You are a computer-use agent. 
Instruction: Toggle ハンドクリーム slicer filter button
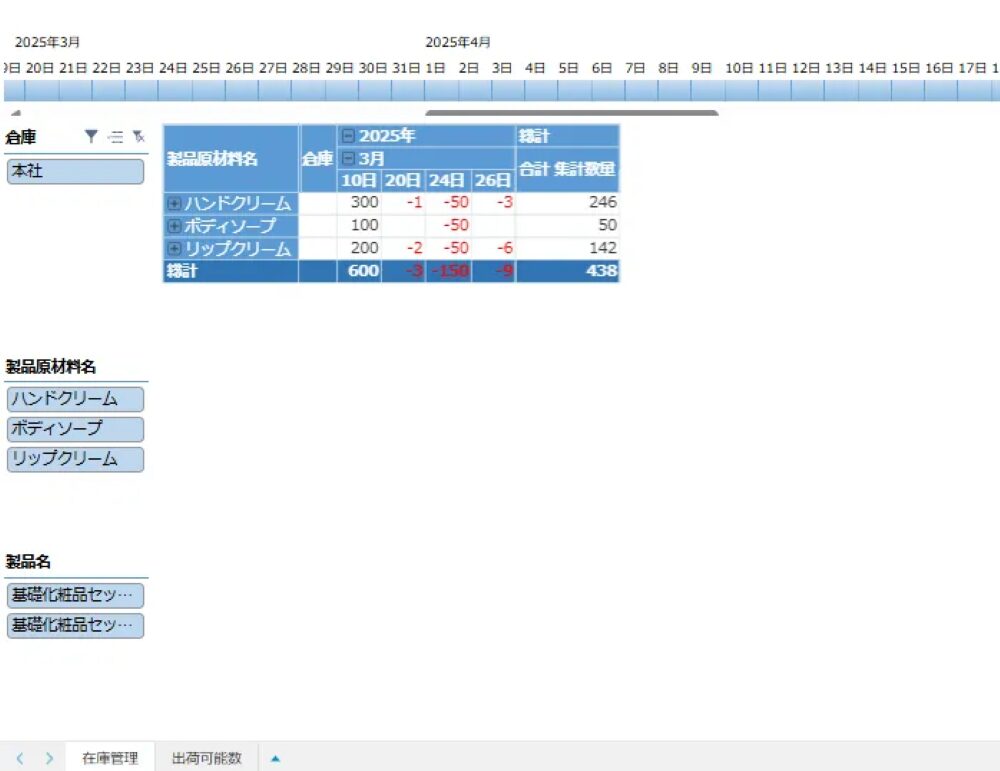(x=75, y=399)
